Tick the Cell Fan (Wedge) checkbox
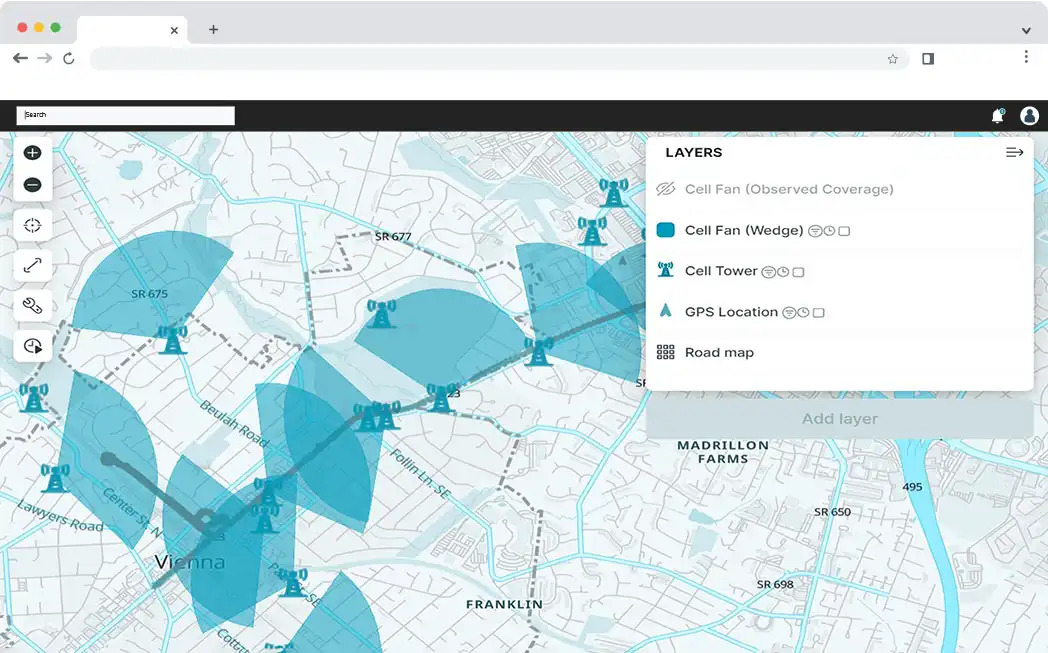1048x653 pixels. tap(844, 231)
